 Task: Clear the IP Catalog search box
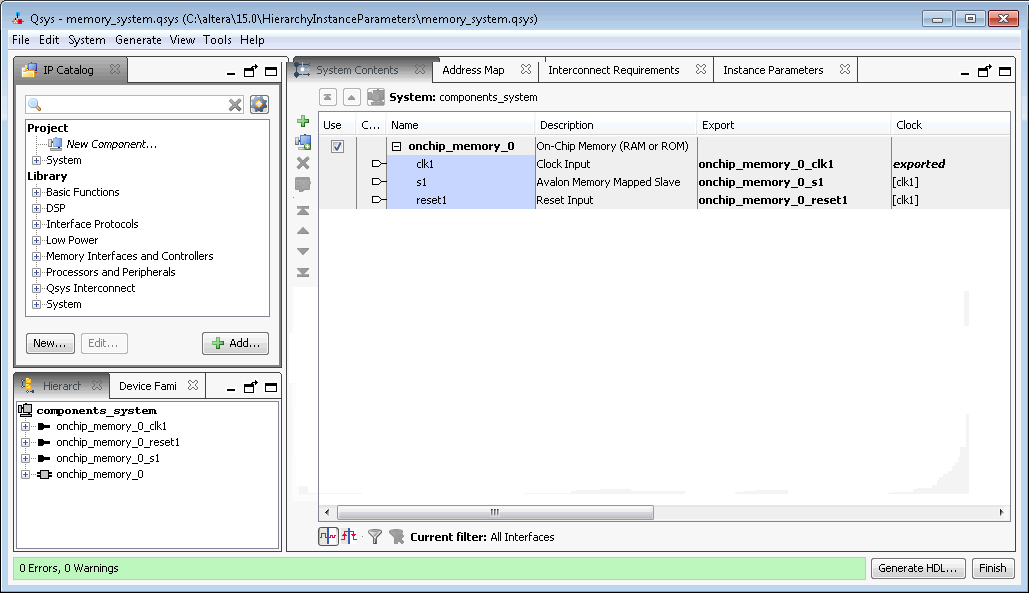tap(235, 105)
